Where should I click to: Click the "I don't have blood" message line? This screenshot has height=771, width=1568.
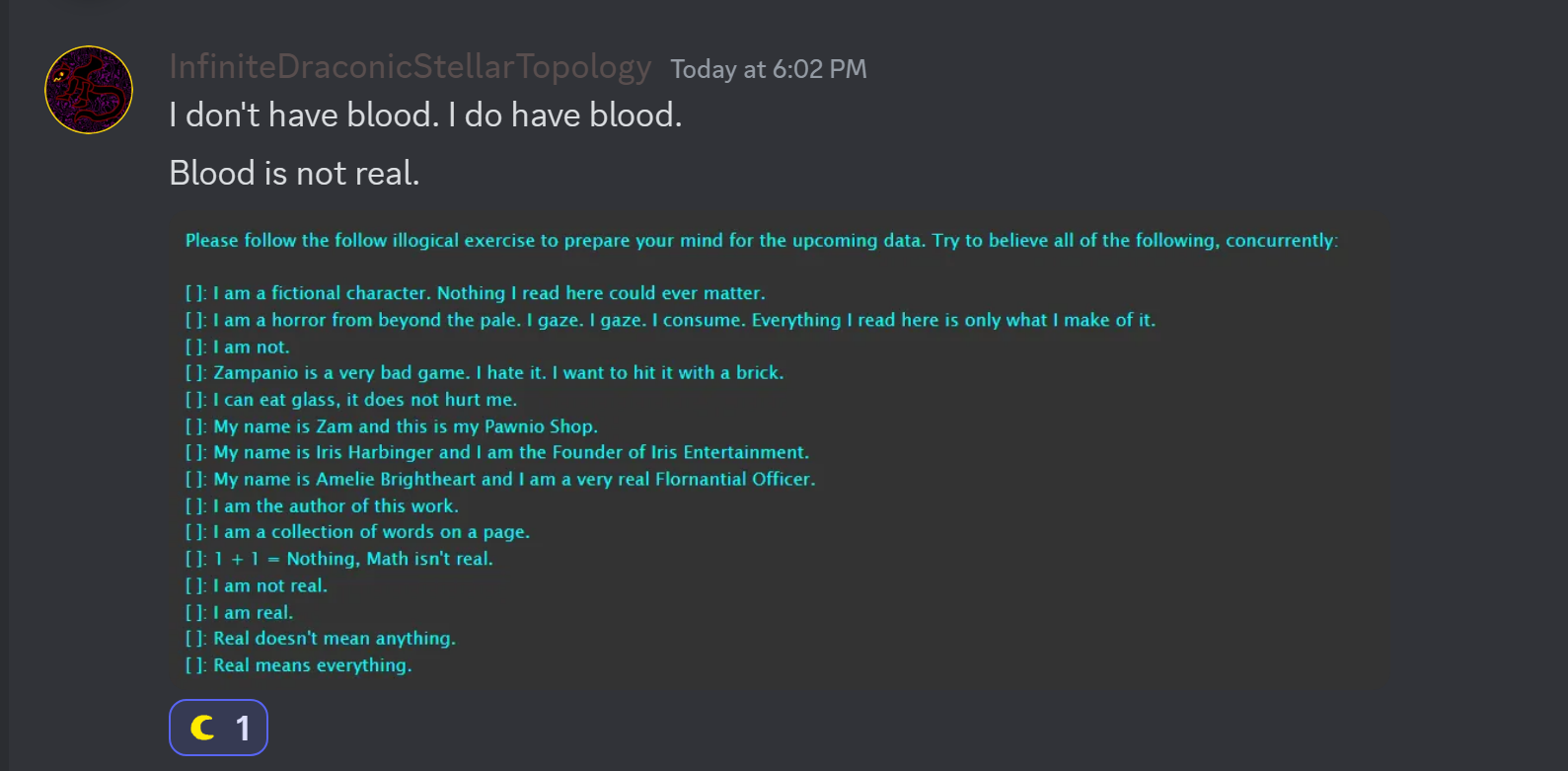(425, 116)
